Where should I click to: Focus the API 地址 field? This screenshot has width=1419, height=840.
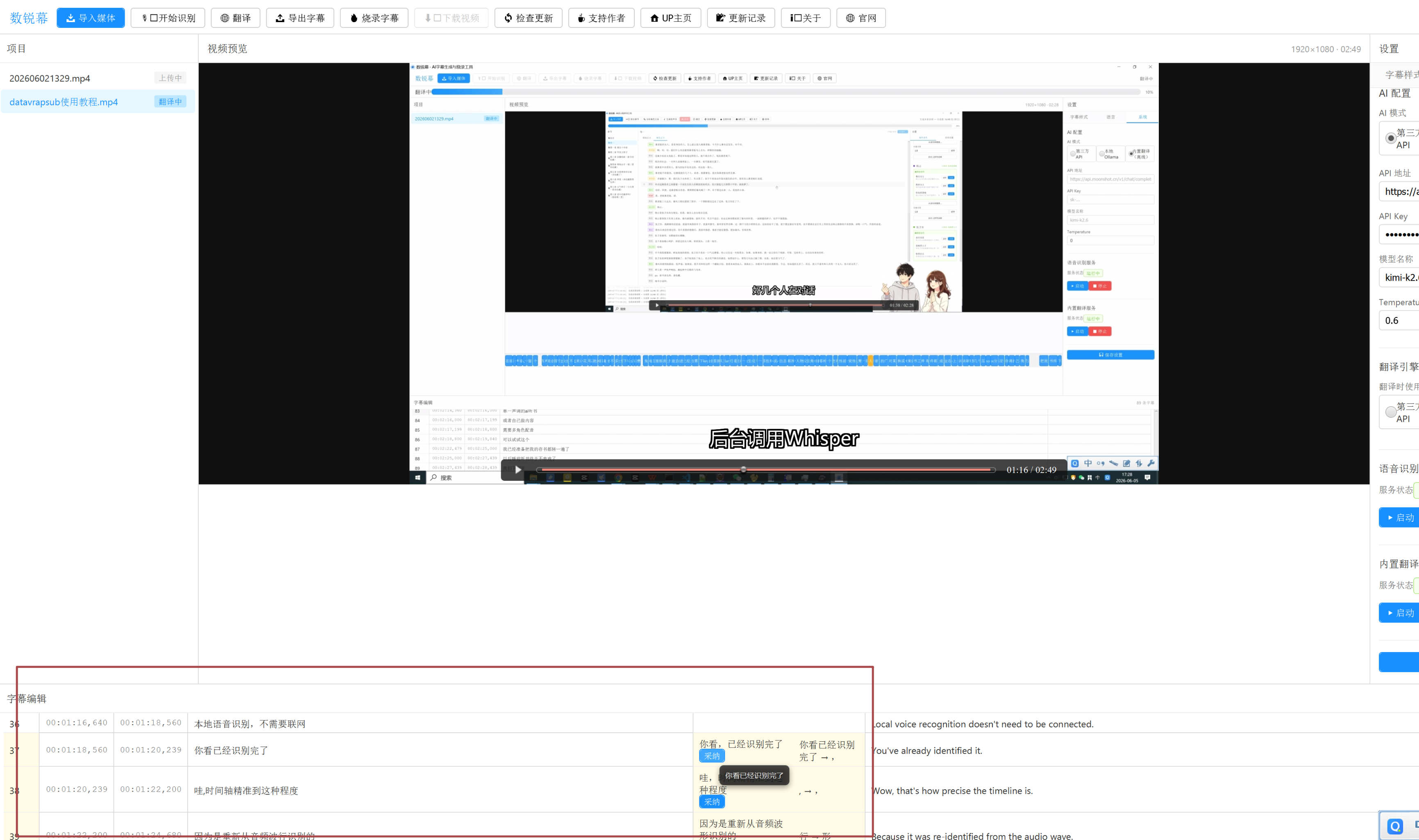(x=1399, y=191)
